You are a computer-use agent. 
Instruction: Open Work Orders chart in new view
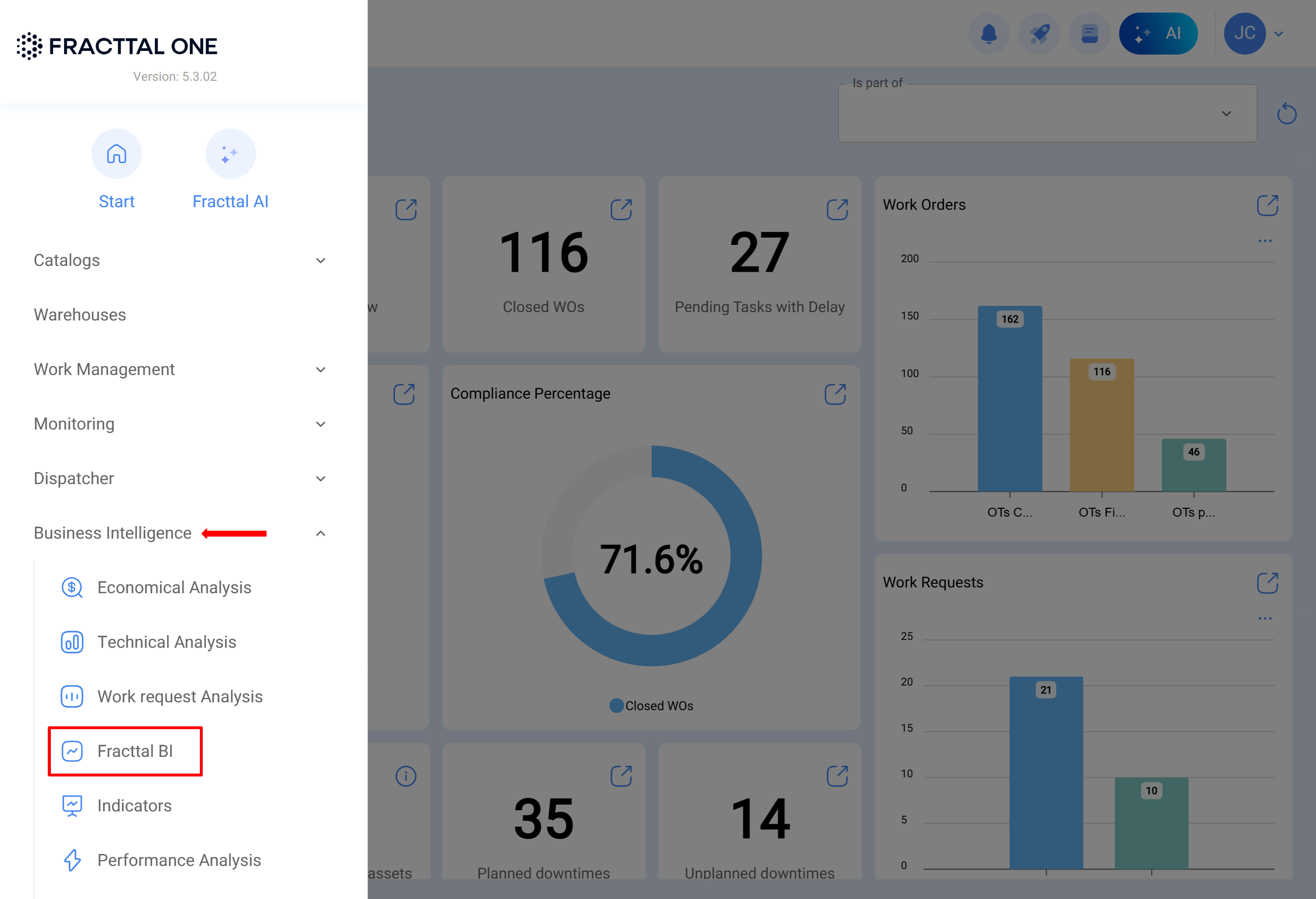tap(1267, 206)
